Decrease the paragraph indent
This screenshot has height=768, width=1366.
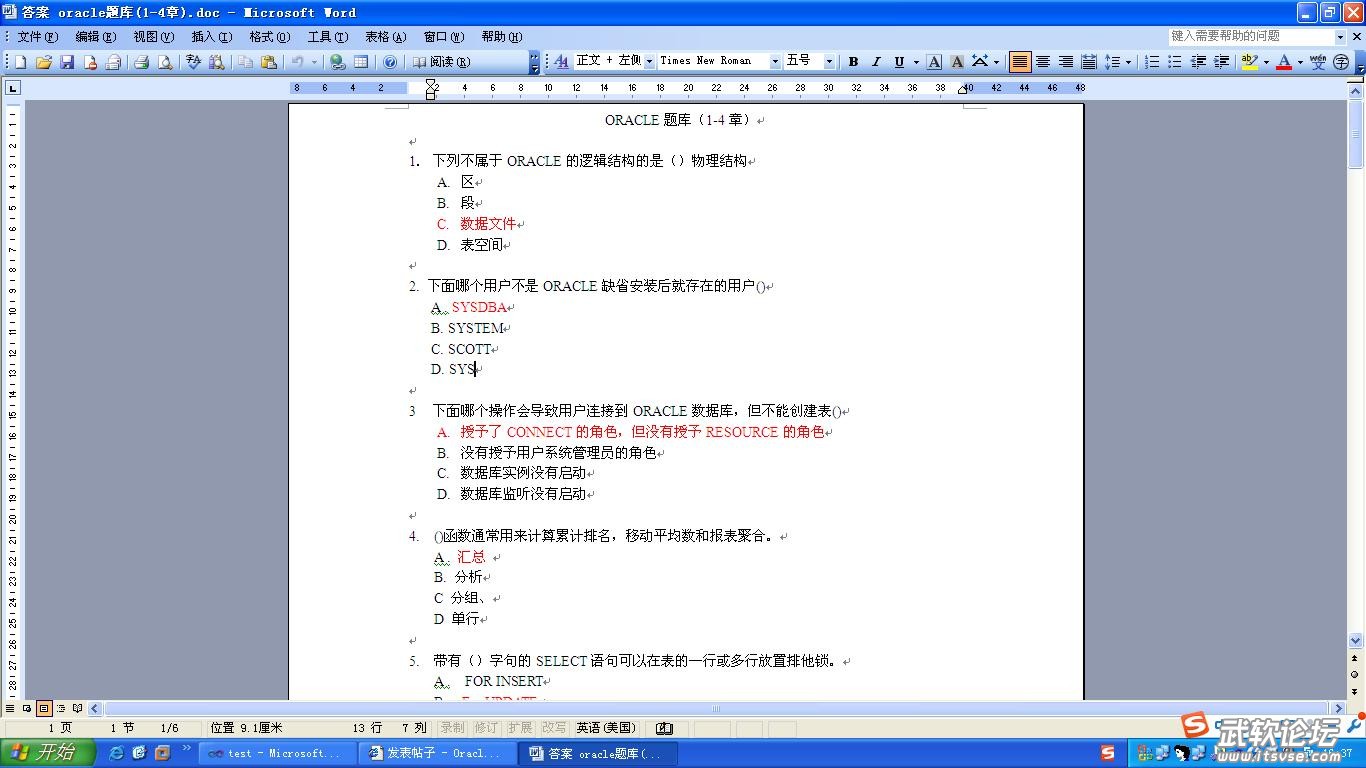point(1198,61)
